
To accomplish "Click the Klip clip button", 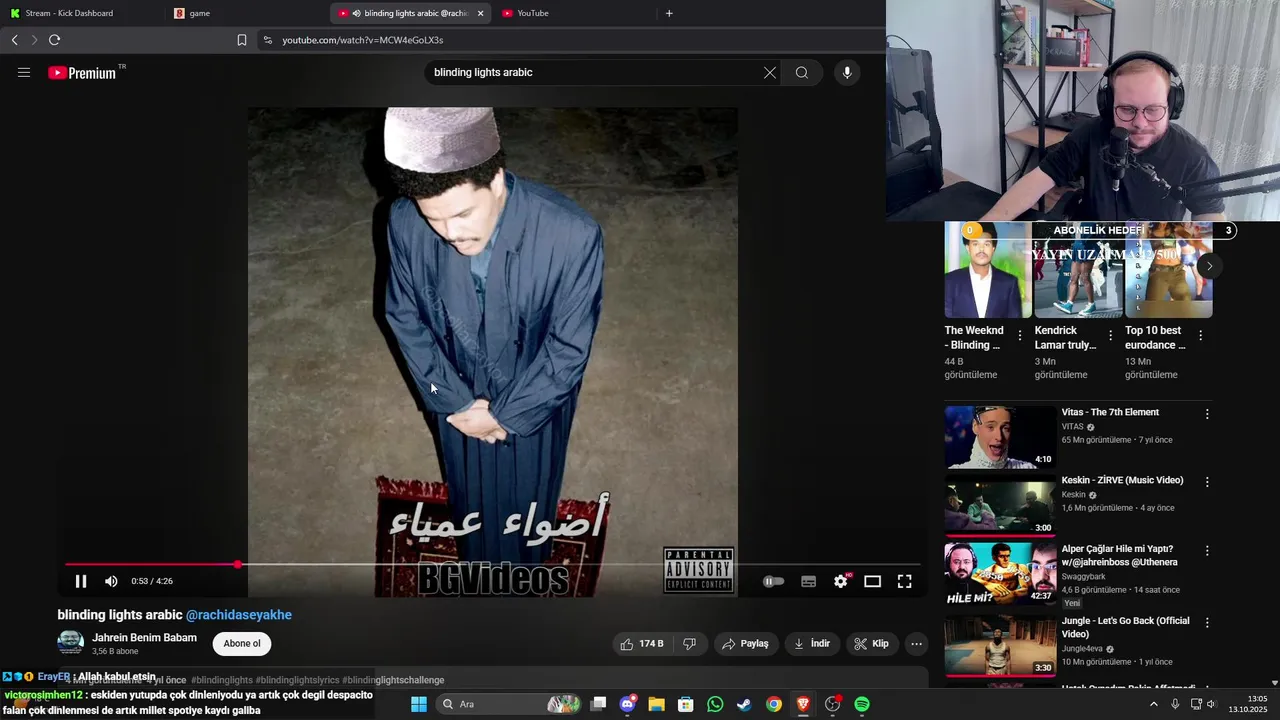I will [871, 644].
